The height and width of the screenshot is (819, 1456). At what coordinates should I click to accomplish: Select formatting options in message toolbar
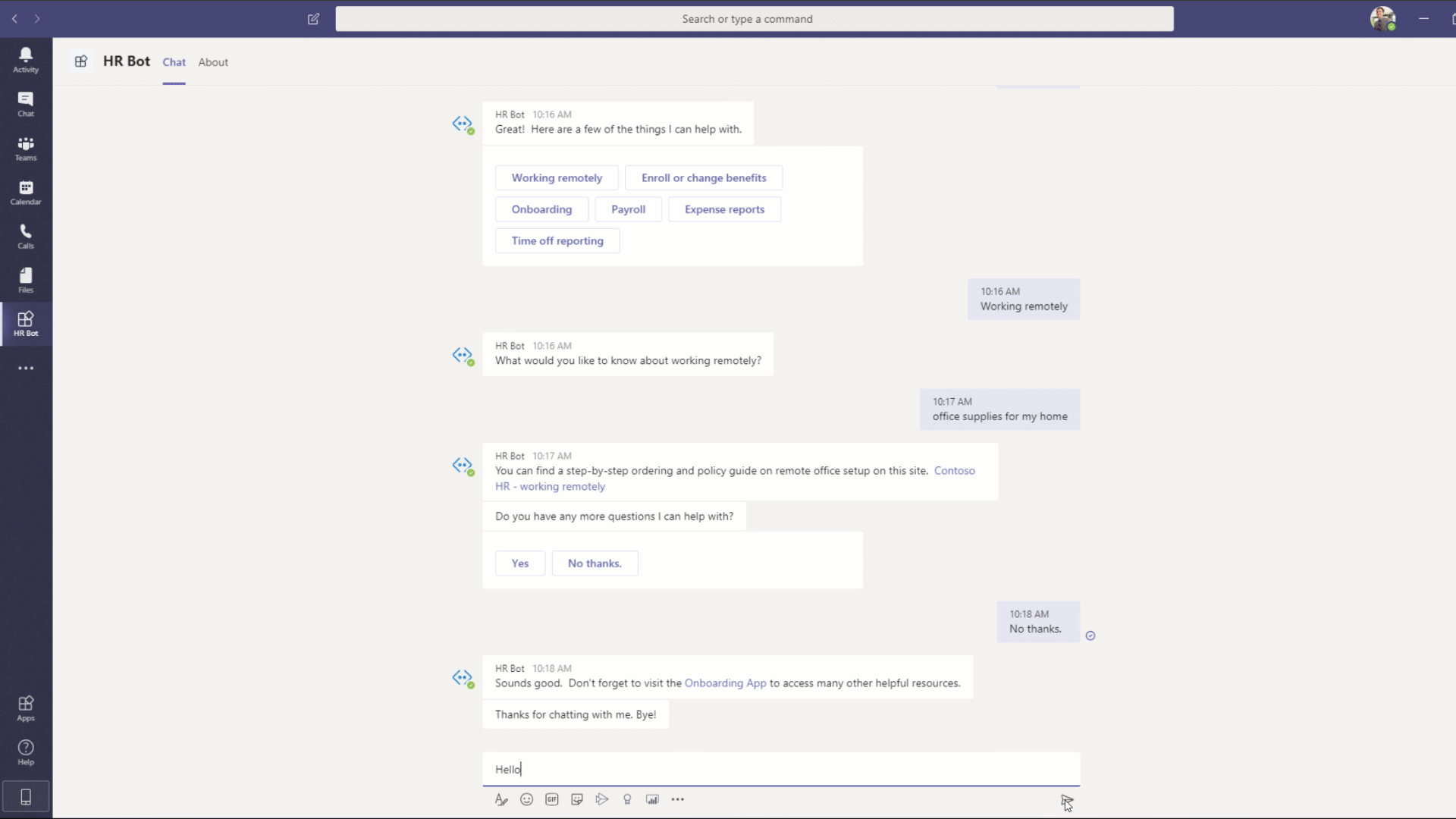tap(502, 799)
